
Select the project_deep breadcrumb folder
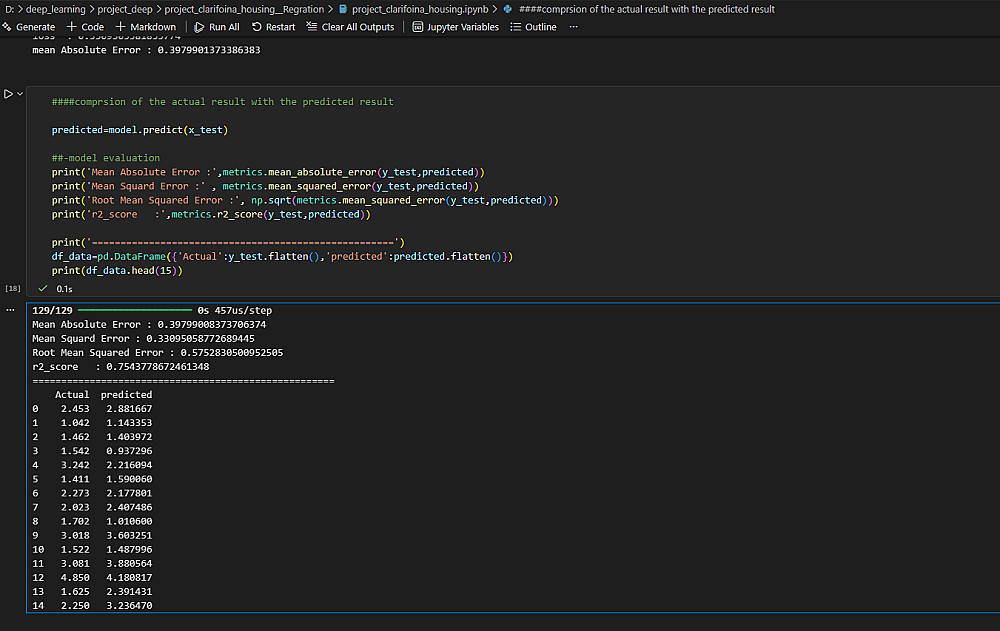(x=125, y=9)
